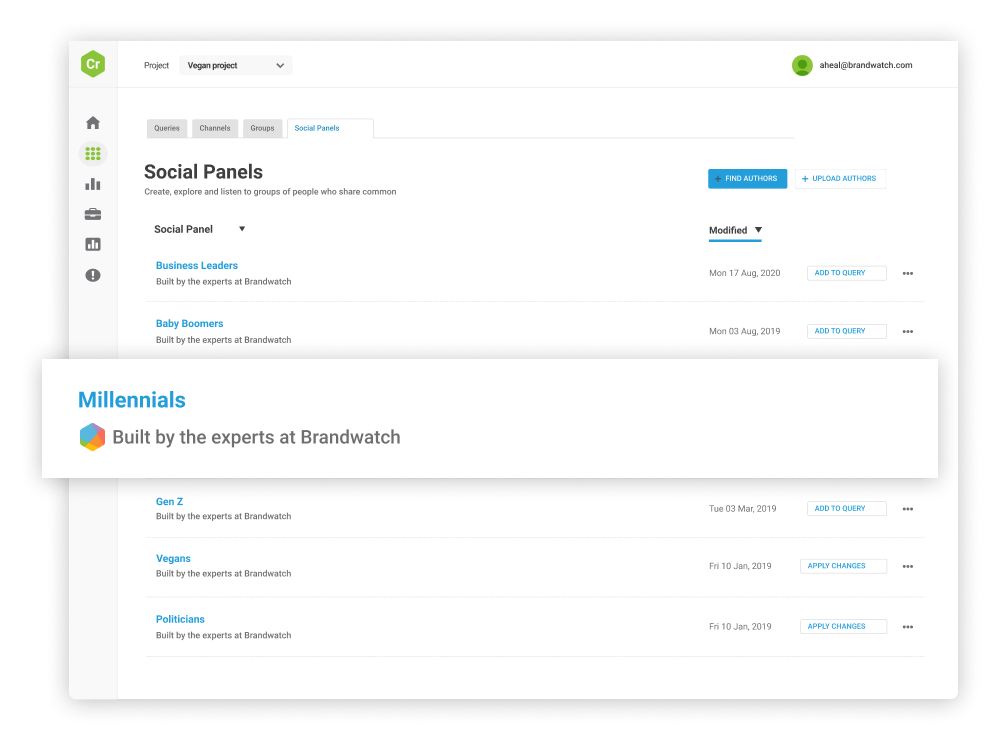
Task: Click the green Cr logo icon
Action: click(x=93, y=64)
